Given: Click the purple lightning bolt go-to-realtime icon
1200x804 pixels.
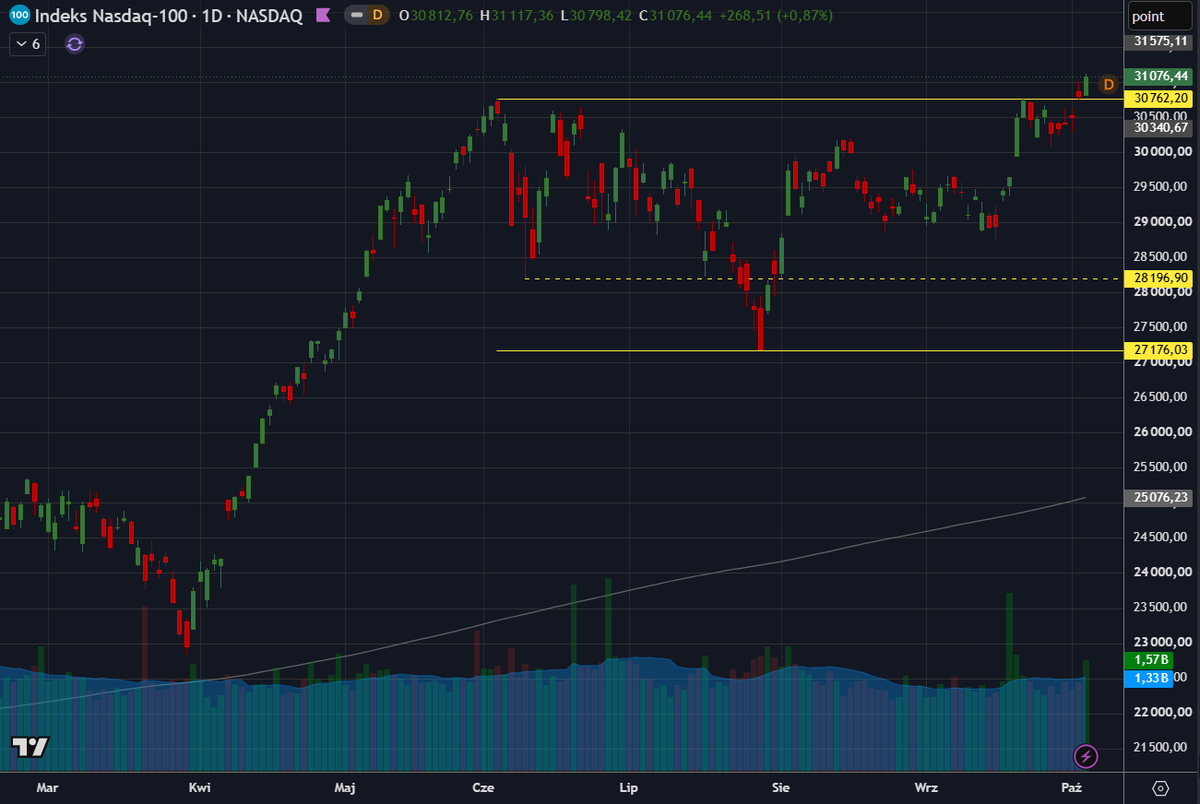Looking at the screenshot, I should tap(1086, 757).
